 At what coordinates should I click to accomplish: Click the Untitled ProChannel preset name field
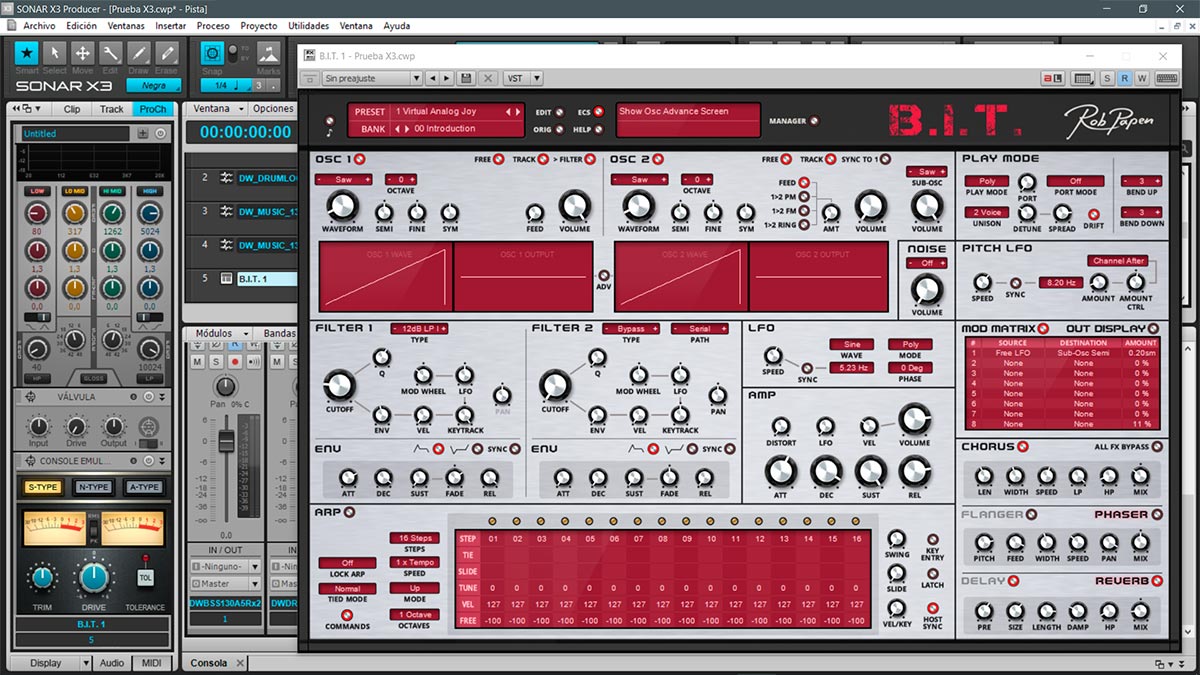point(76,133)
